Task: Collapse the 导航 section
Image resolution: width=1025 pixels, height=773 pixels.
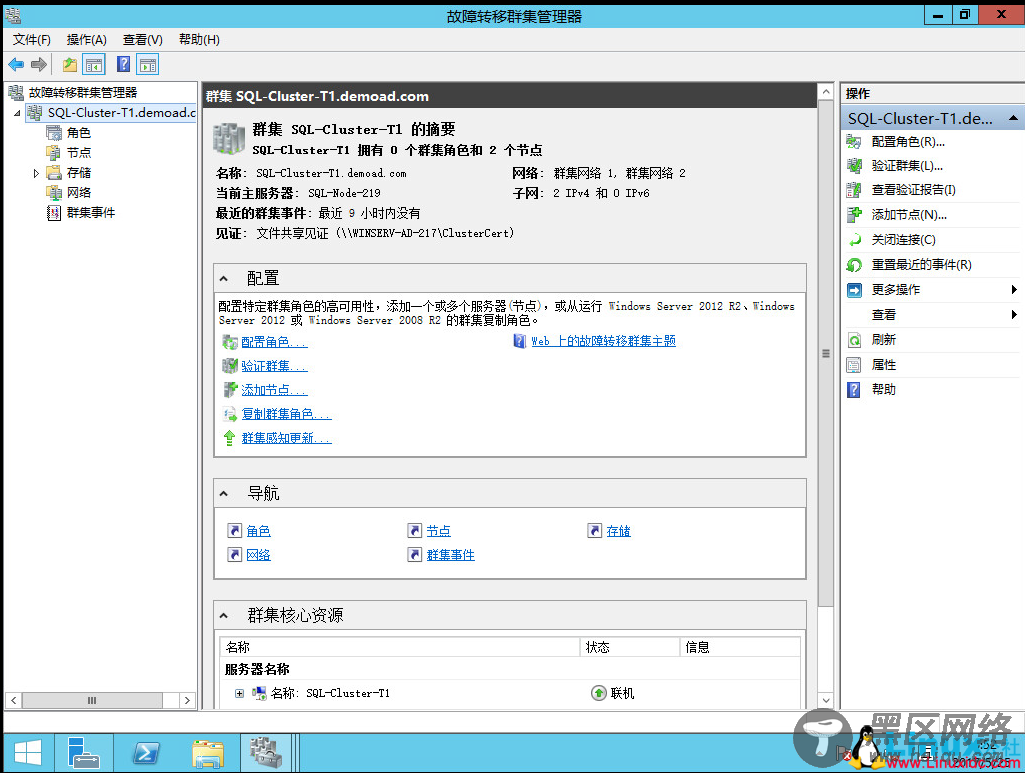Action: [224, 493]
